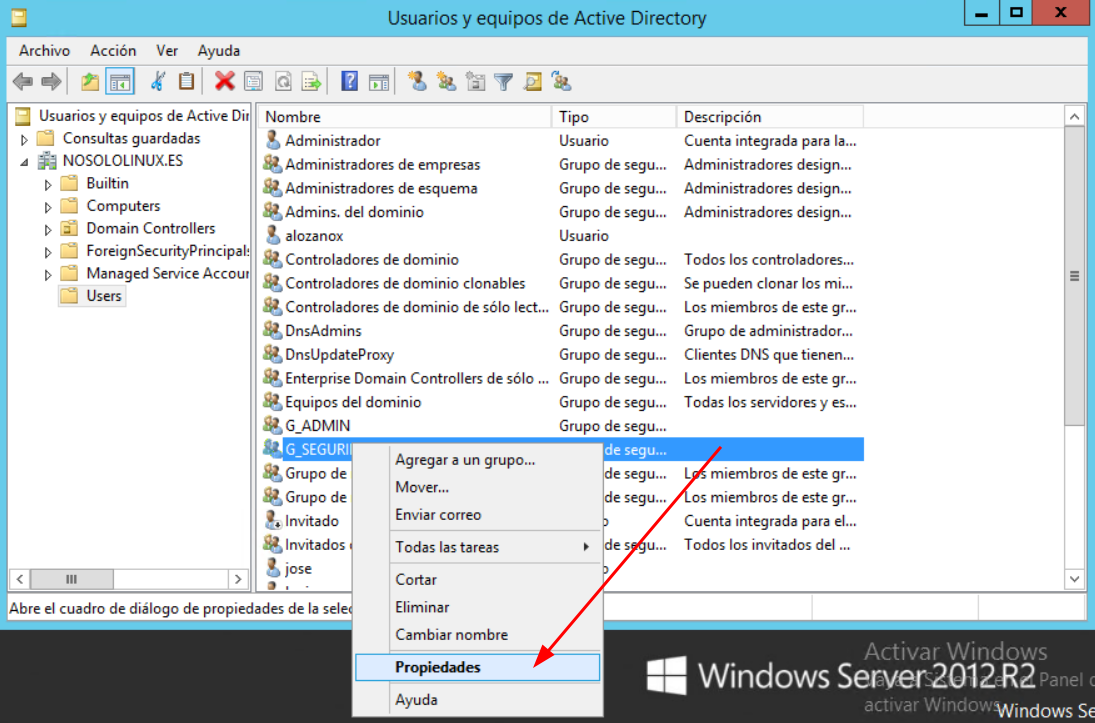Click the Refresh toolbar icon
Screen dimensions: 1095x723
[283, 82]
